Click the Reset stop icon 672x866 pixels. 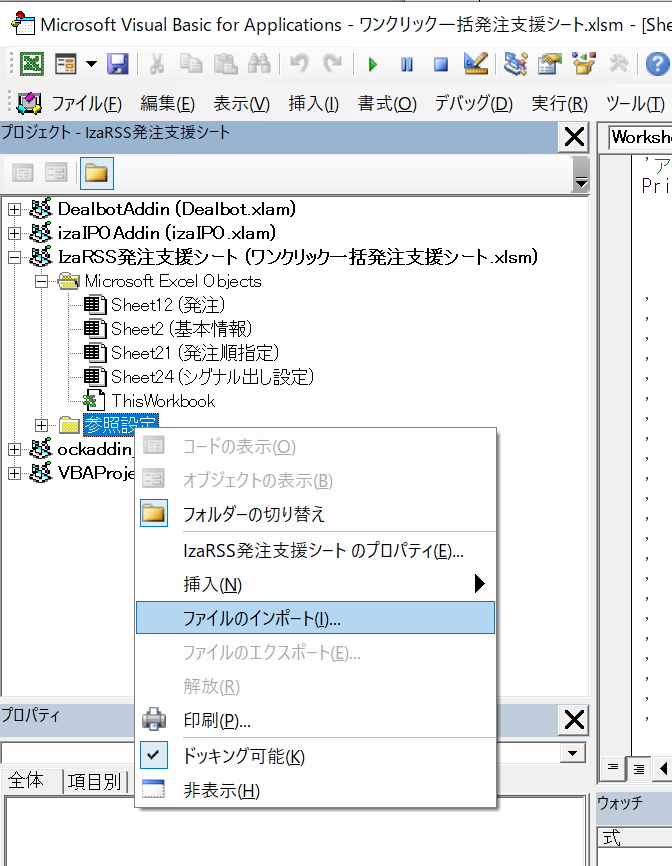coord(441,65)
